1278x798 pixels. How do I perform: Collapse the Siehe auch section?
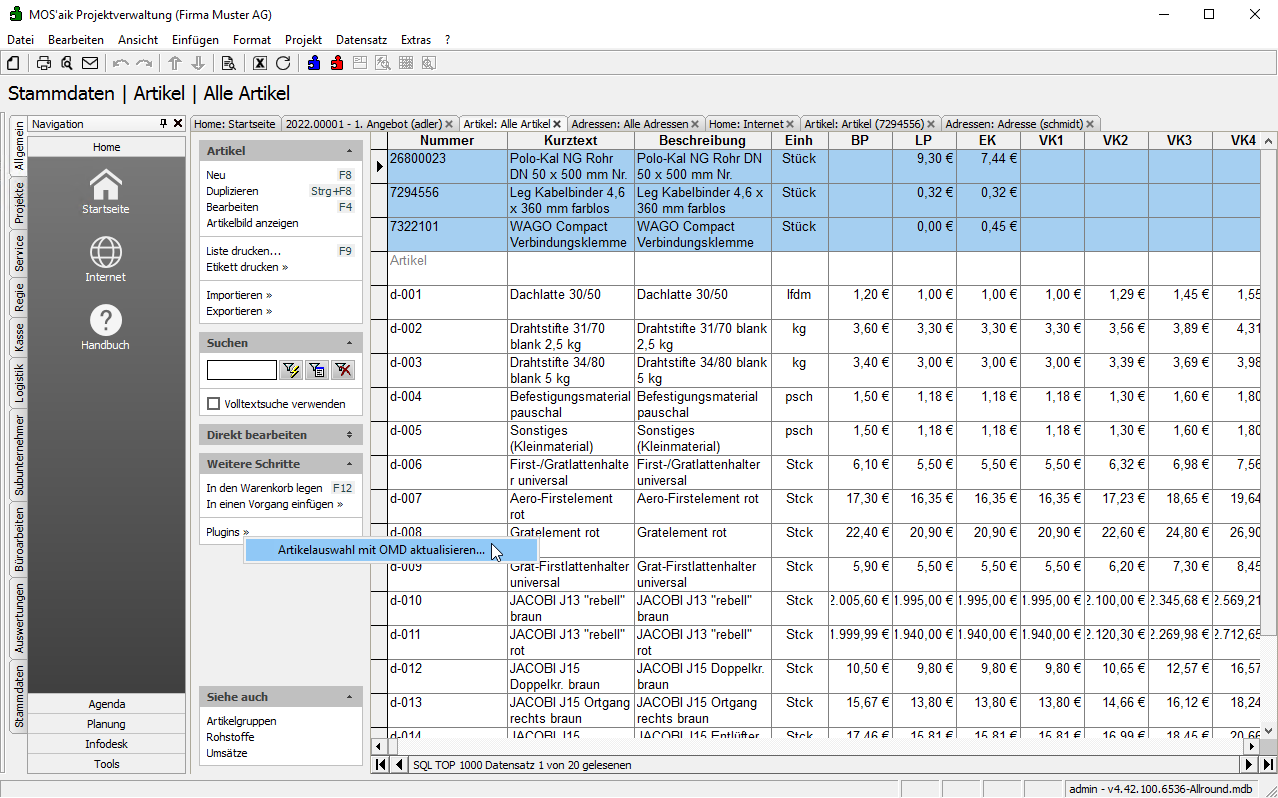point(349,697)
